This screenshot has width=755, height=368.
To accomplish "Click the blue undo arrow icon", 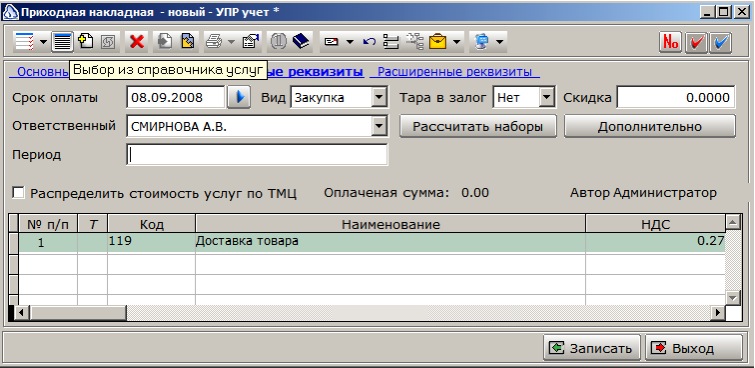I will (x=369, y=42).
